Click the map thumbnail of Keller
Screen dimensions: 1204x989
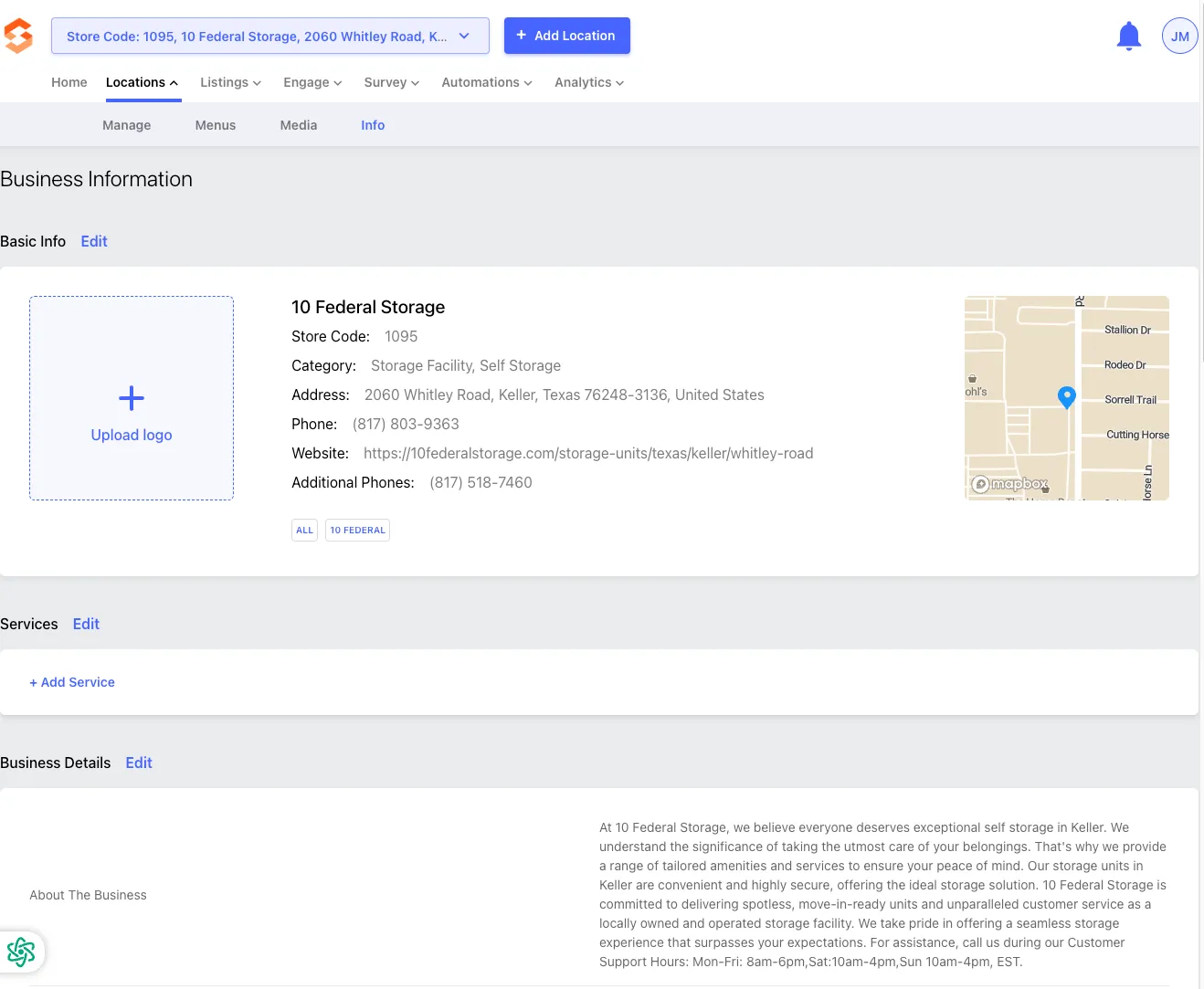click(1067, 398)
